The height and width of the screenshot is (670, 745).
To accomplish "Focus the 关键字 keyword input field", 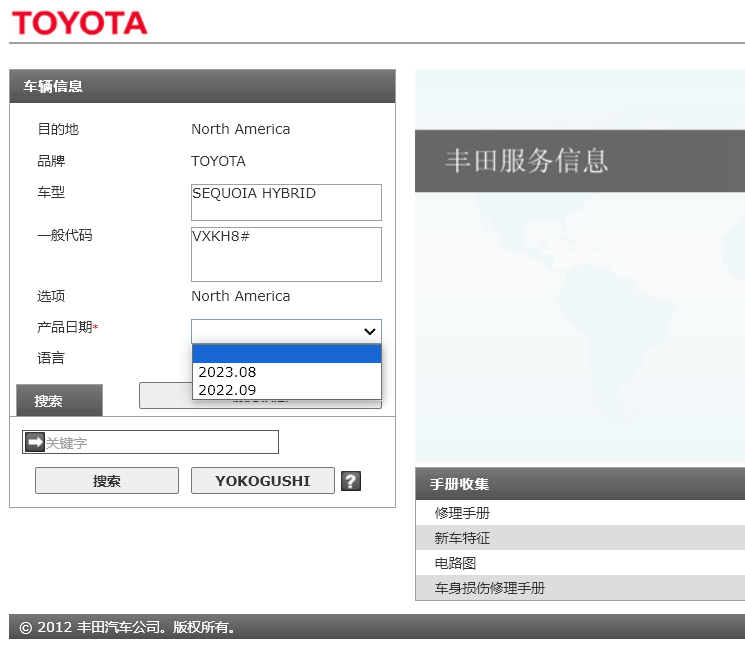I will tap(160, 442).
